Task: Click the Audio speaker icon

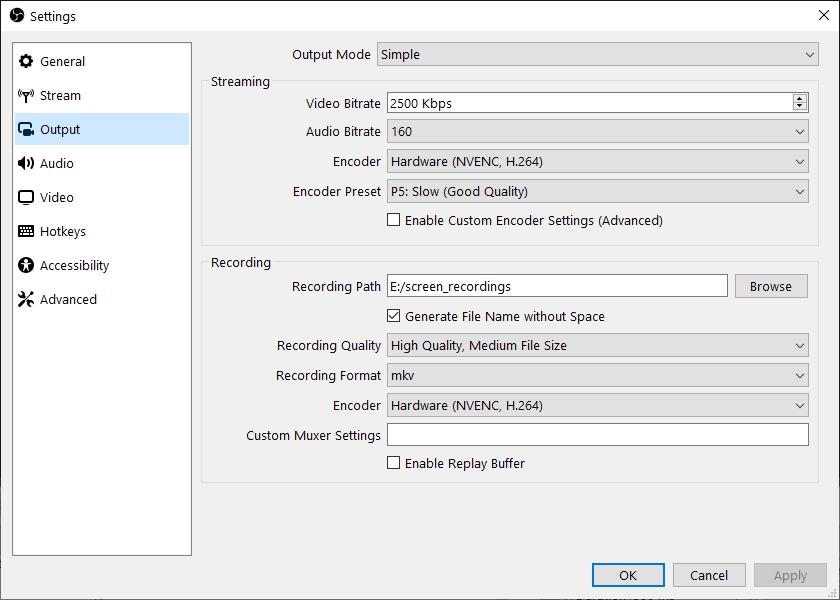Action: click(x=26, y=163)
